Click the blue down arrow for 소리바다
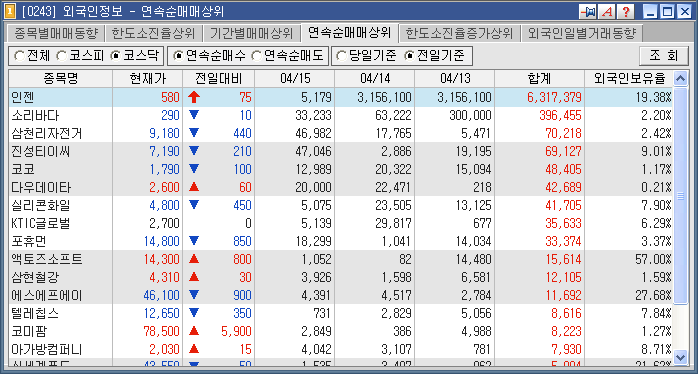 194,115
